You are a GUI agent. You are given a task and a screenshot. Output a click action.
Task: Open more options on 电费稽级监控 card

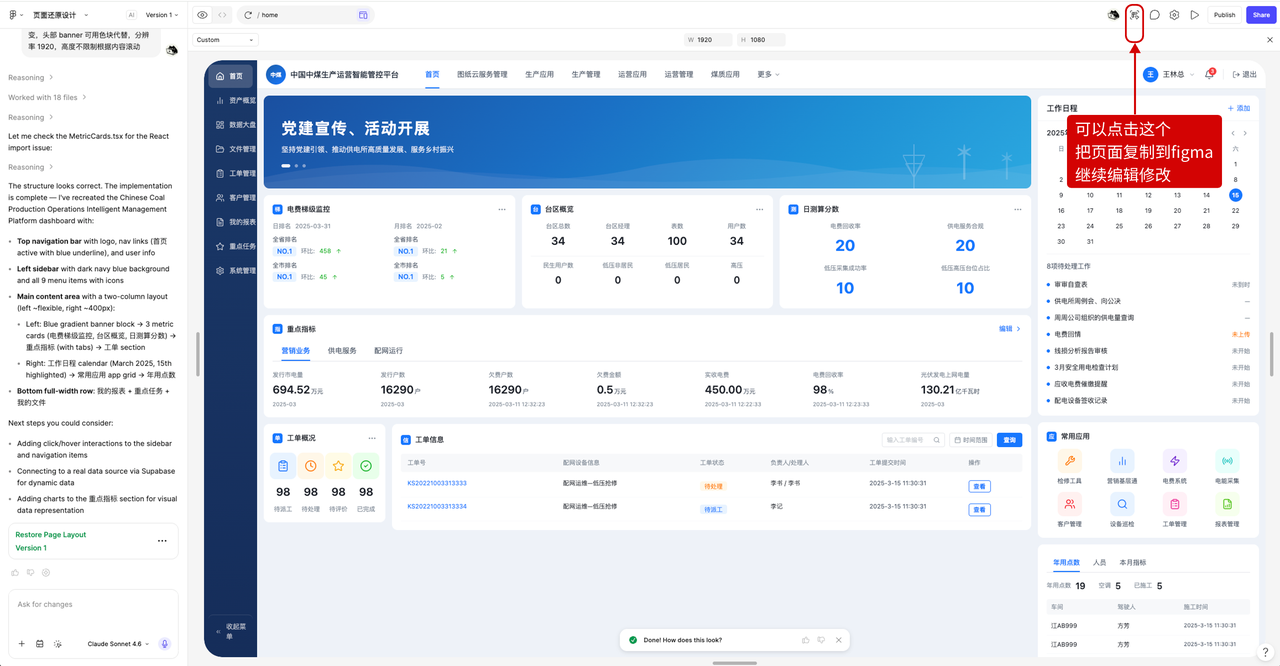(x=502, y=209)
